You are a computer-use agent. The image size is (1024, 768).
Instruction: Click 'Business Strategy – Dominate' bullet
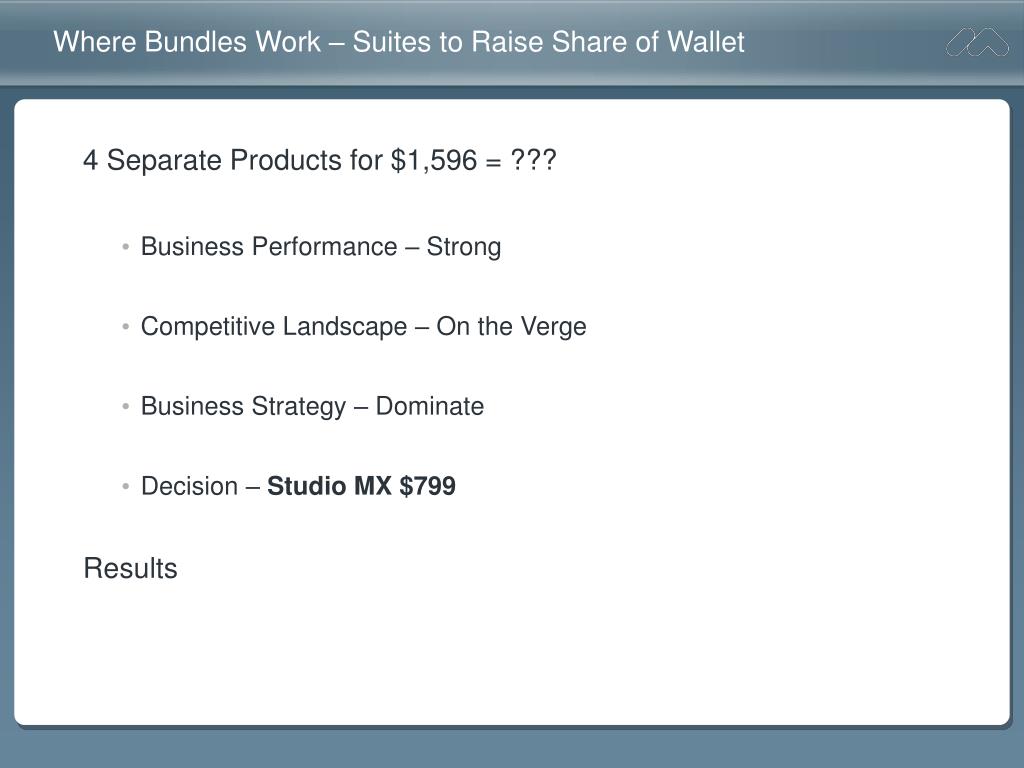[312, 406]
